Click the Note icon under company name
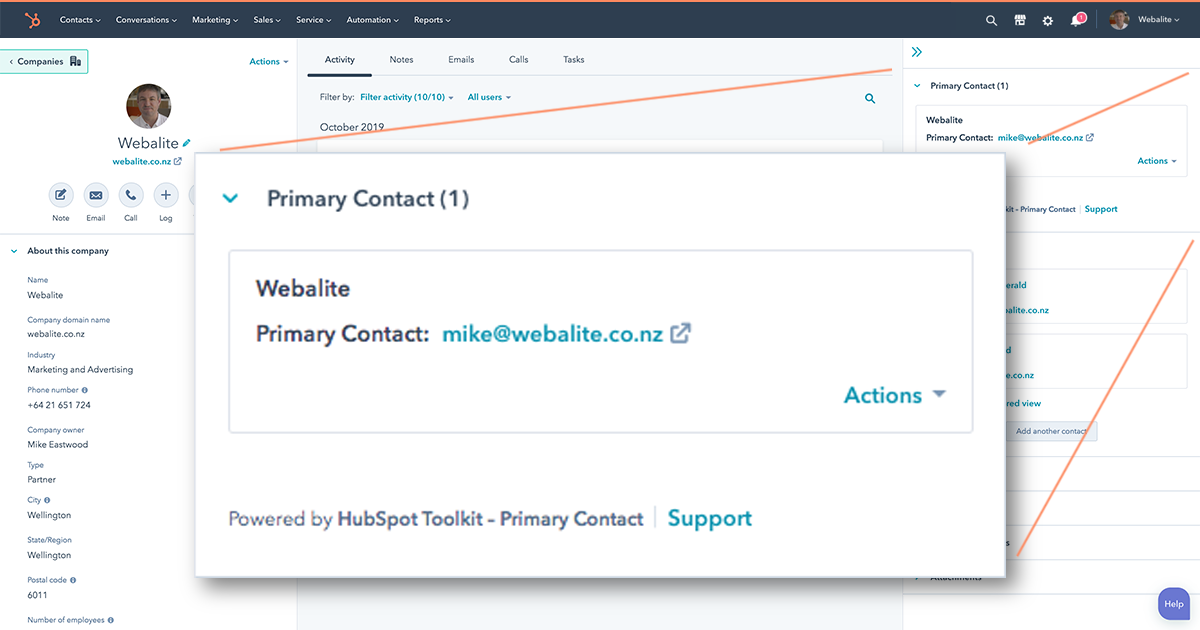 [61, 195]
